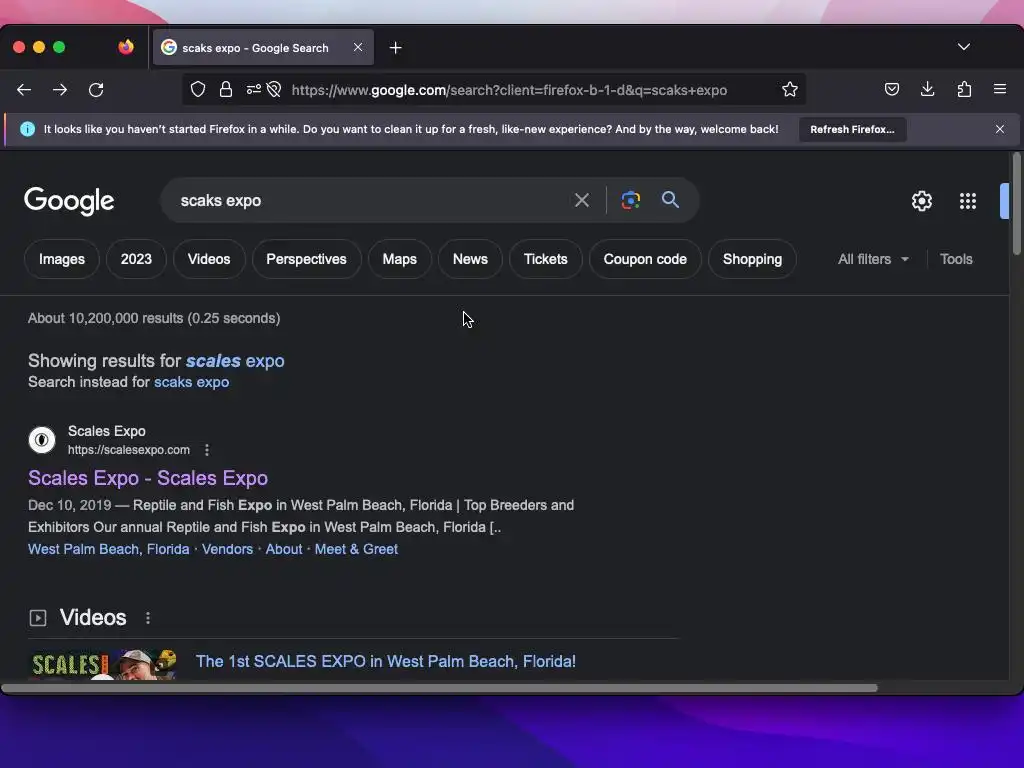The width and height of the screenshot is (1024, 768).
Task: Open the shield tracking protection icon
Action: [198, 89]
